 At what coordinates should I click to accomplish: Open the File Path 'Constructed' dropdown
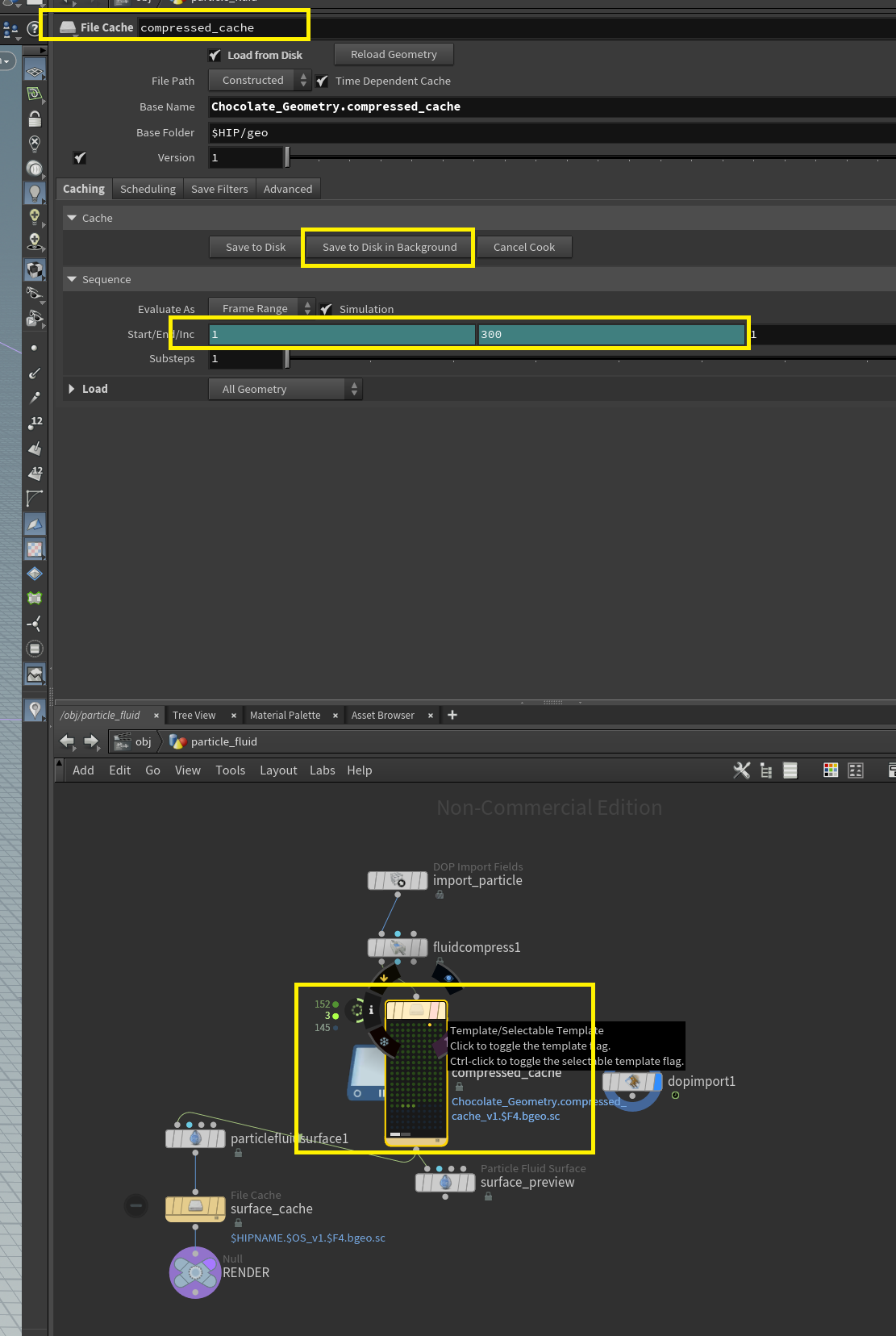260,80
